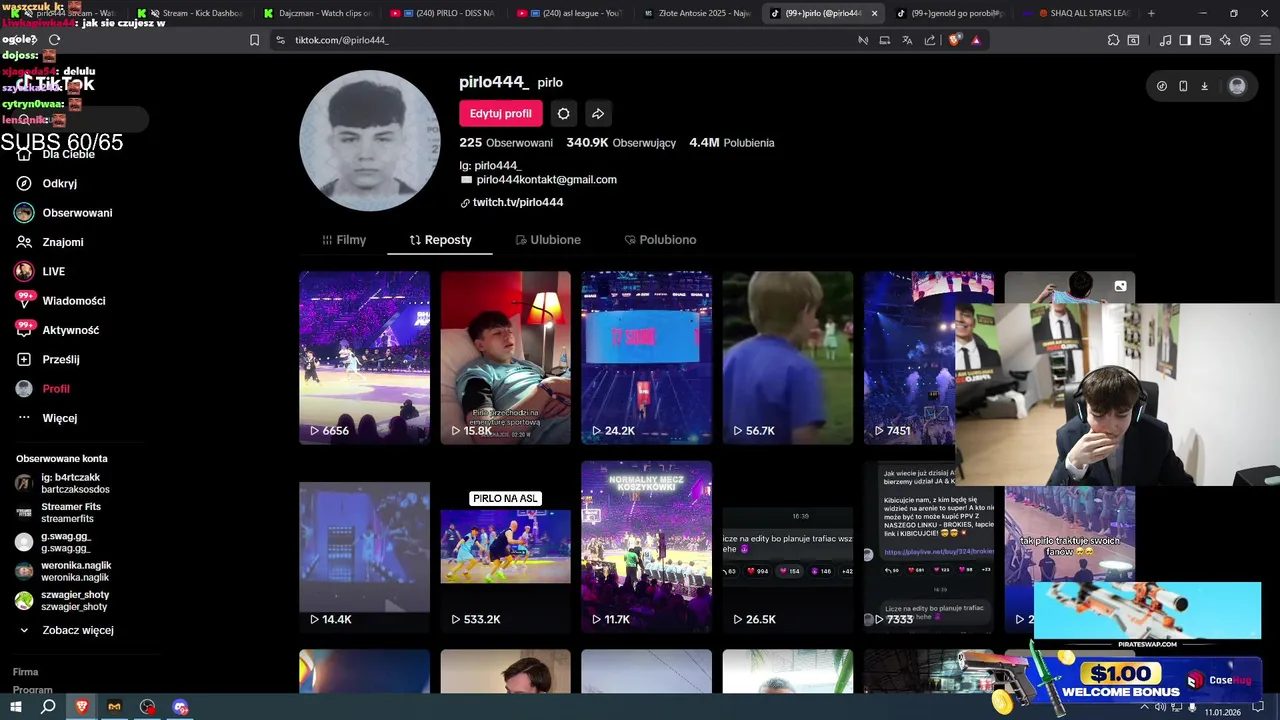Open browser translate icon
Image resolution: width=1280 pixels, height=720 pixels.
click(907, 40)
